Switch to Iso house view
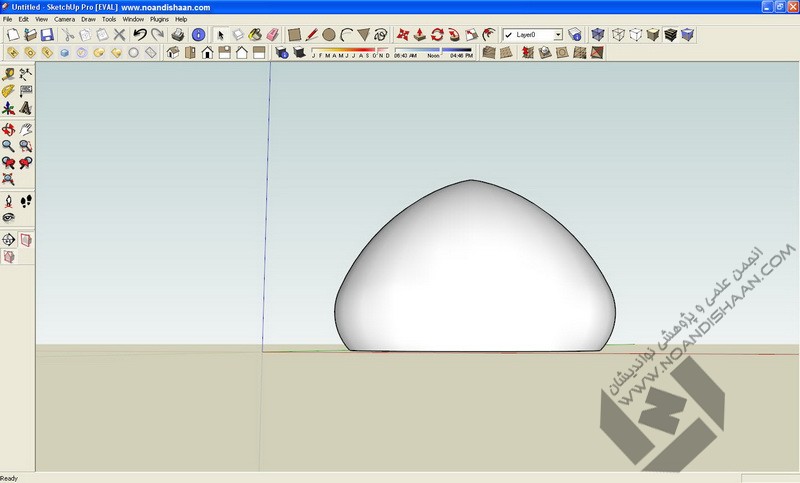Screen dimensions: 800x483 click(x=173, y=52)
